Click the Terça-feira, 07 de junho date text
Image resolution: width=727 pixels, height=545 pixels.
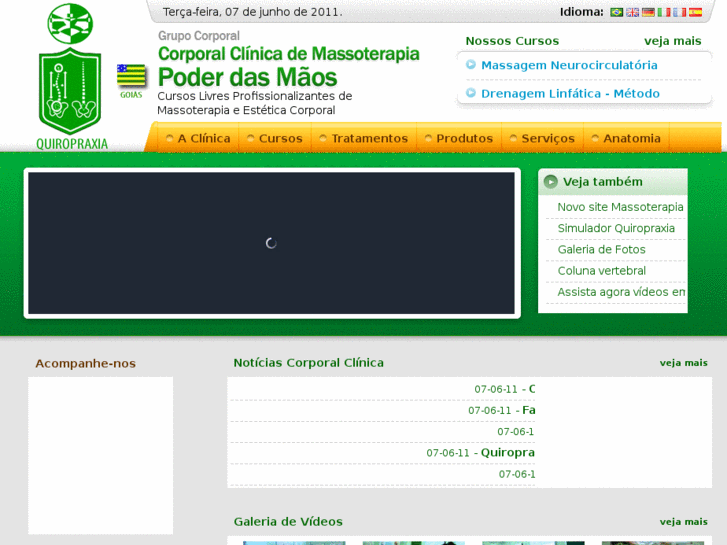point(252,12)
